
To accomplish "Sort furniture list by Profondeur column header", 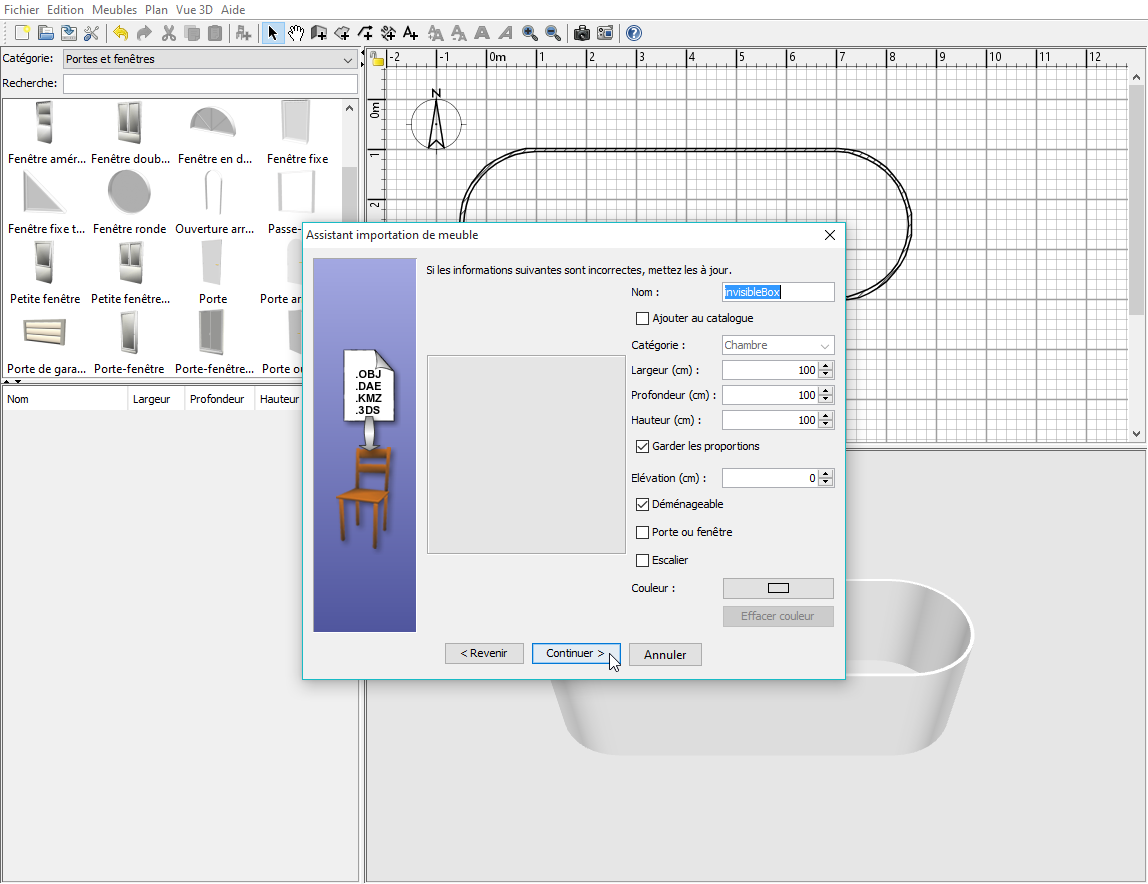I will (218, 399).
